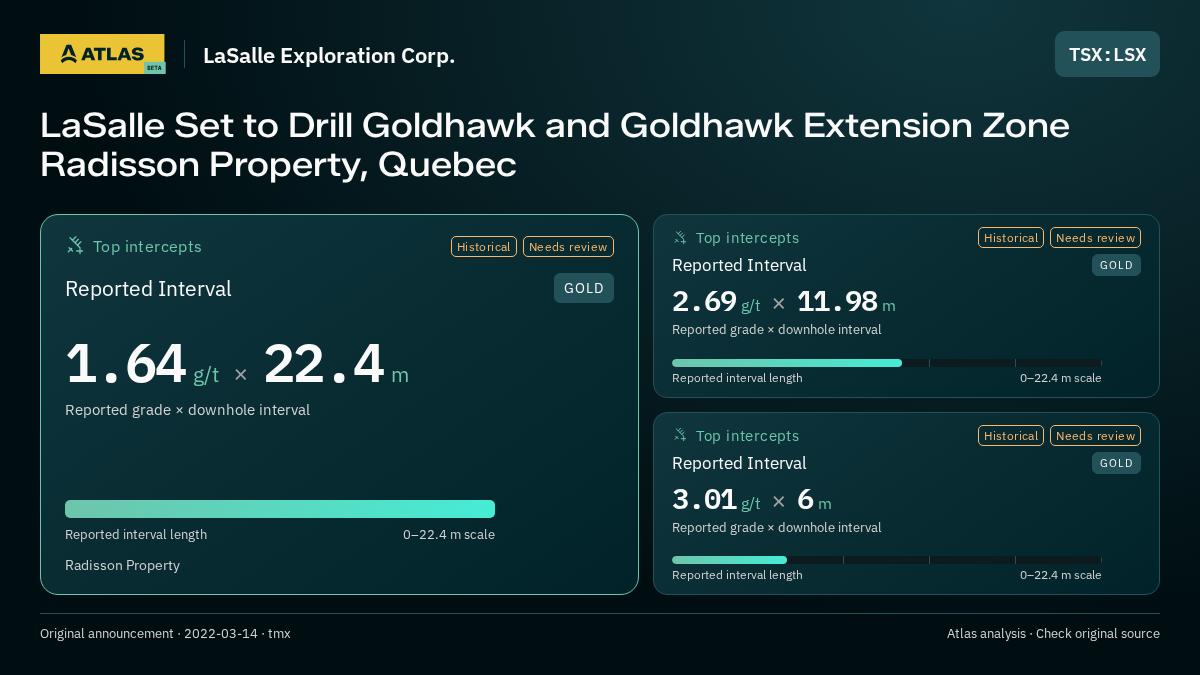Click the Historical tag on the 1.64 g/t card
The image size is (1200, 675).
pyautogui.click(x=484, y=247)
